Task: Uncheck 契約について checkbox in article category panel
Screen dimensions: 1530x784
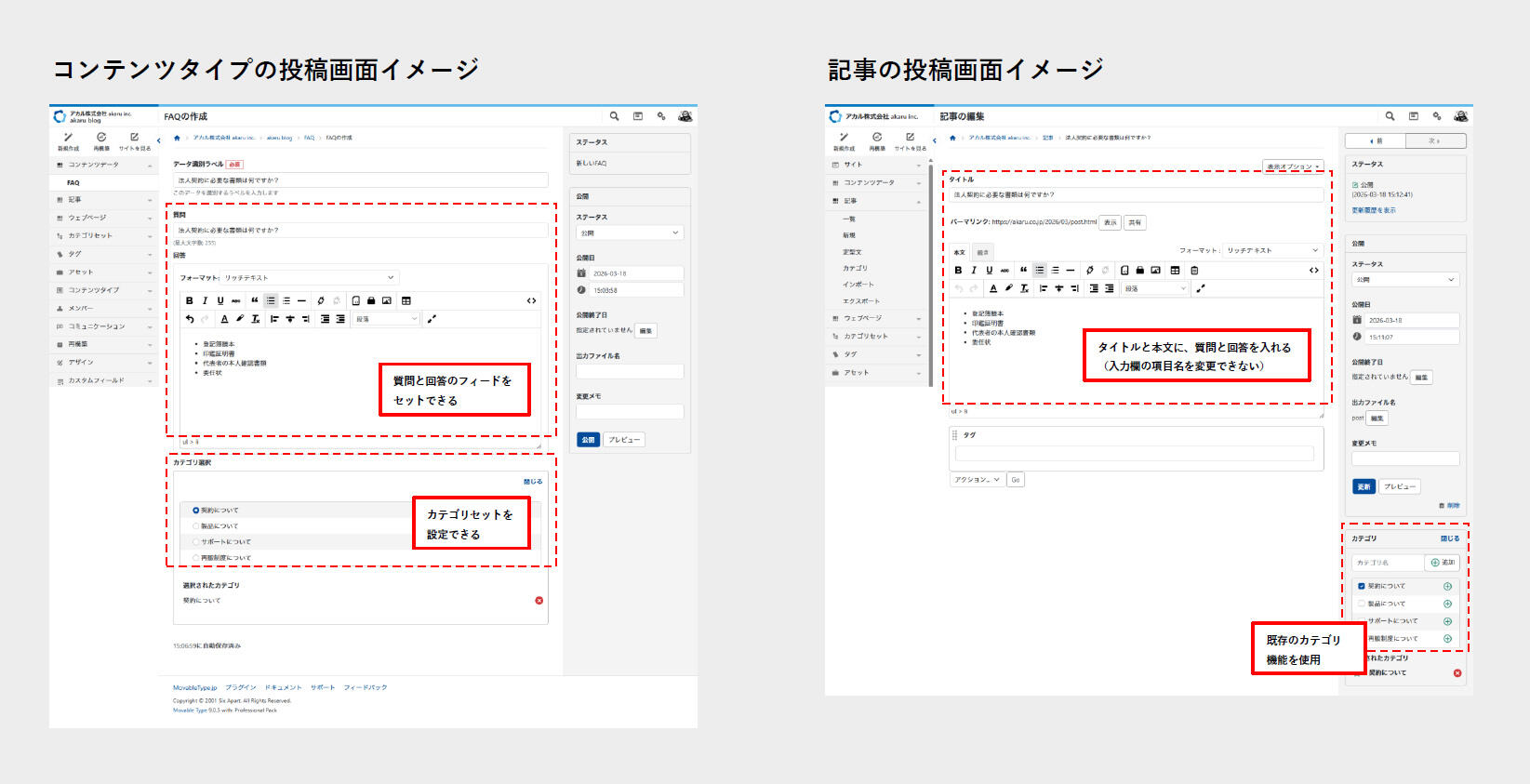Action: (1362, 586)
